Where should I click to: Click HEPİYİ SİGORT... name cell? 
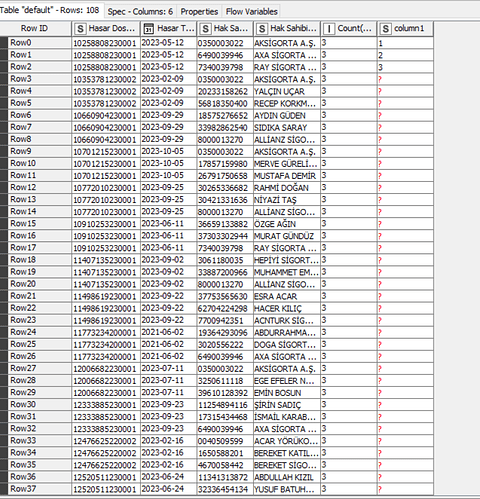pos(287,260)
